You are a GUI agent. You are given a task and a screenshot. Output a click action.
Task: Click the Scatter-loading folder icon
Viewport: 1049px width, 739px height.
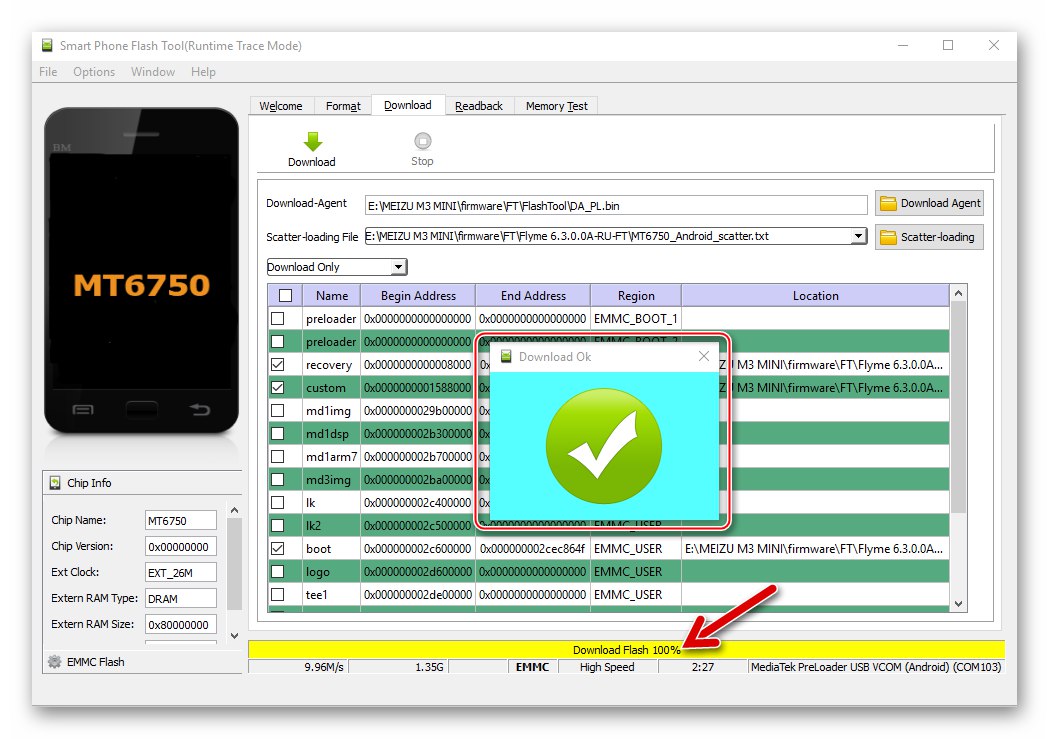click(x=890, y=237)
